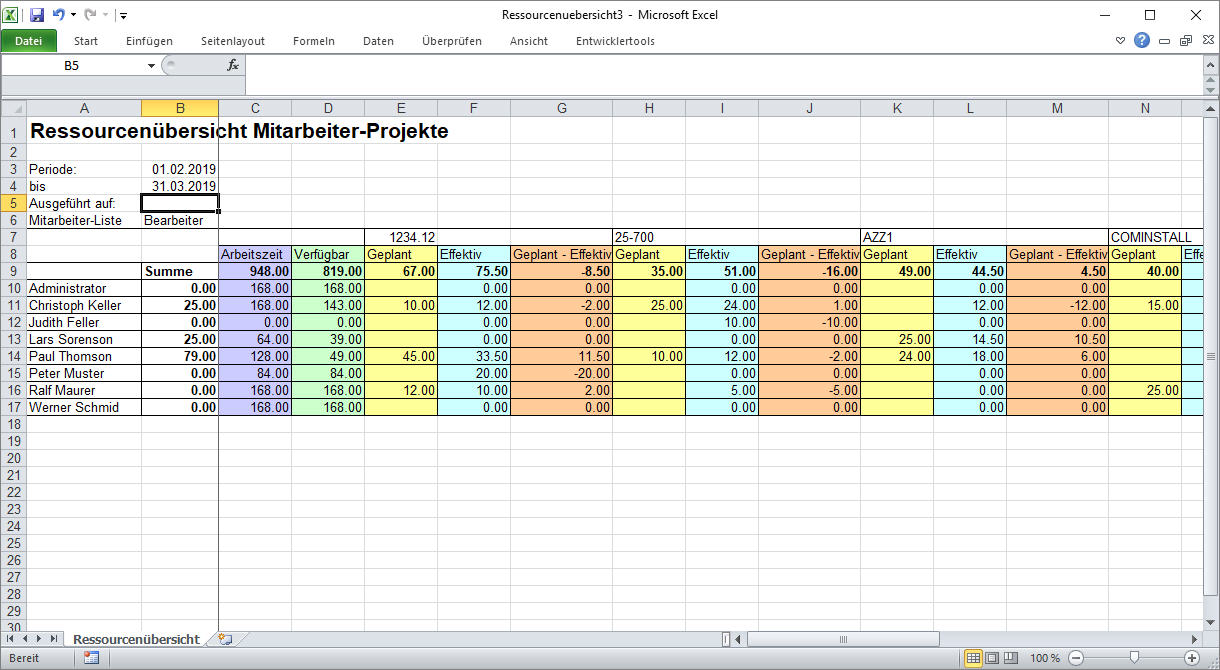
Task: Open the Datei menu tab
Action: 29,41
